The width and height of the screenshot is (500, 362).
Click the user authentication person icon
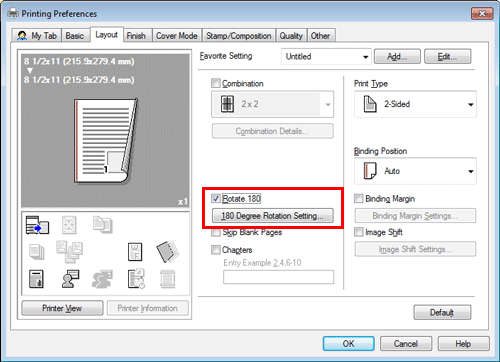click(70, 279)
